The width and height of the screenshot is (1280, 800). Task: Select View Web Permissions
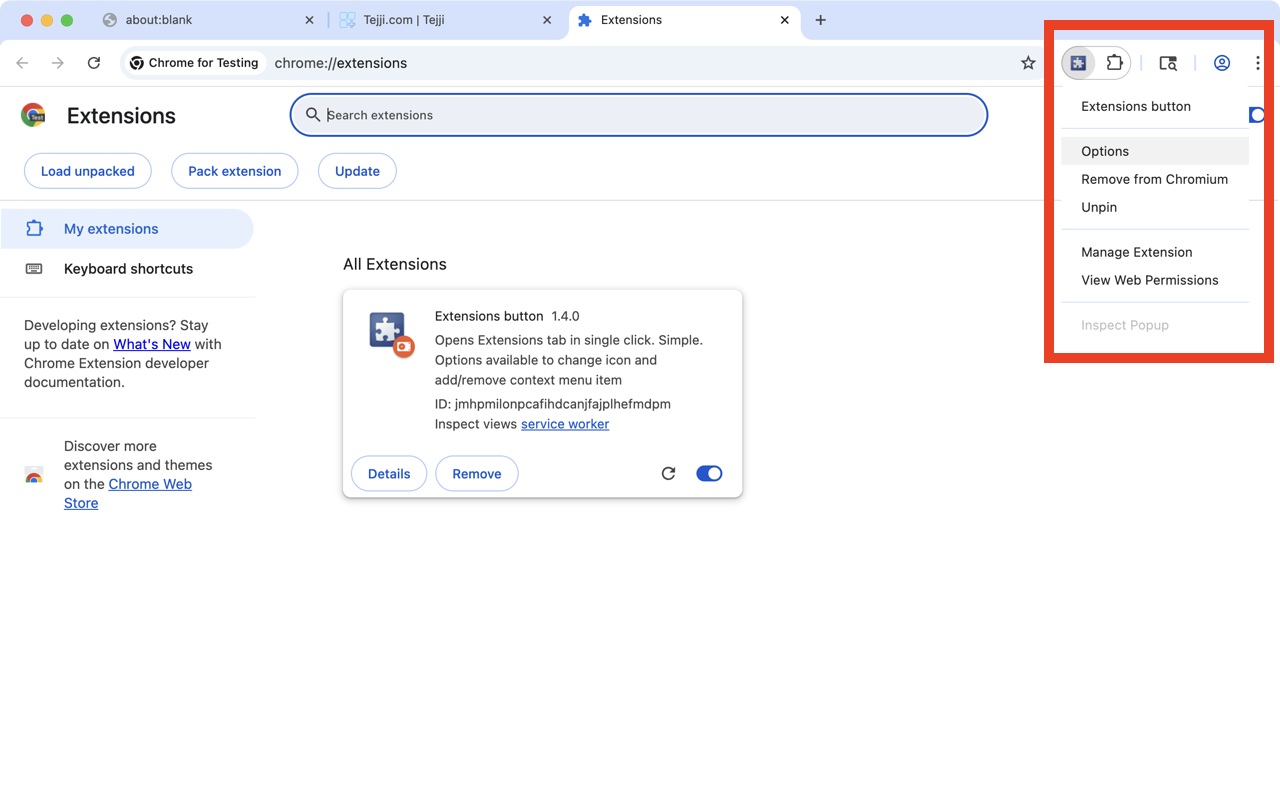pos(1149,280)
